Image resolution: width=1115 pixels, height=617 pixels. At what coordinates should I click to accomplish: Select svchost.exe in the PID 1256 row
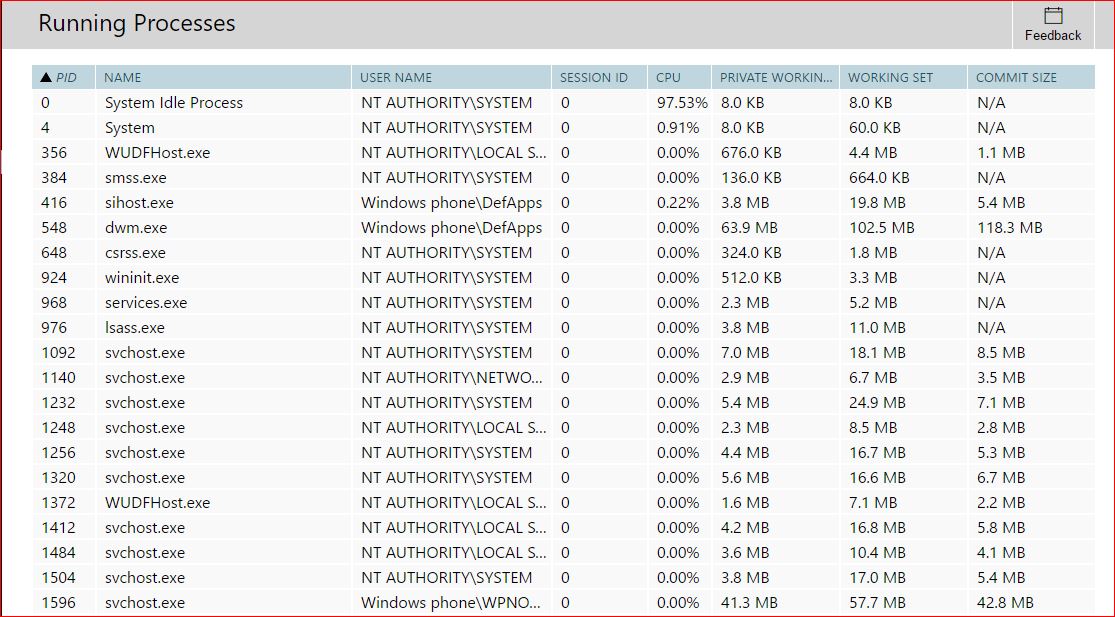[144, 453]
